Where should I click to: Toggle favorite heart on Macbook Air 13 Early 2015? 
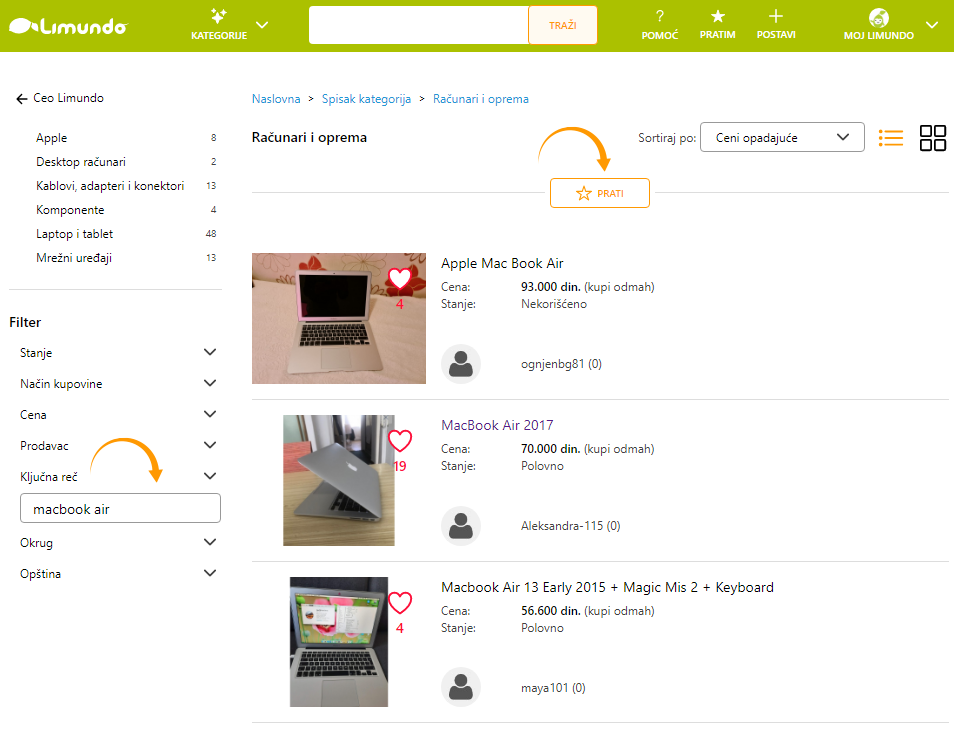tap(400, 603)
